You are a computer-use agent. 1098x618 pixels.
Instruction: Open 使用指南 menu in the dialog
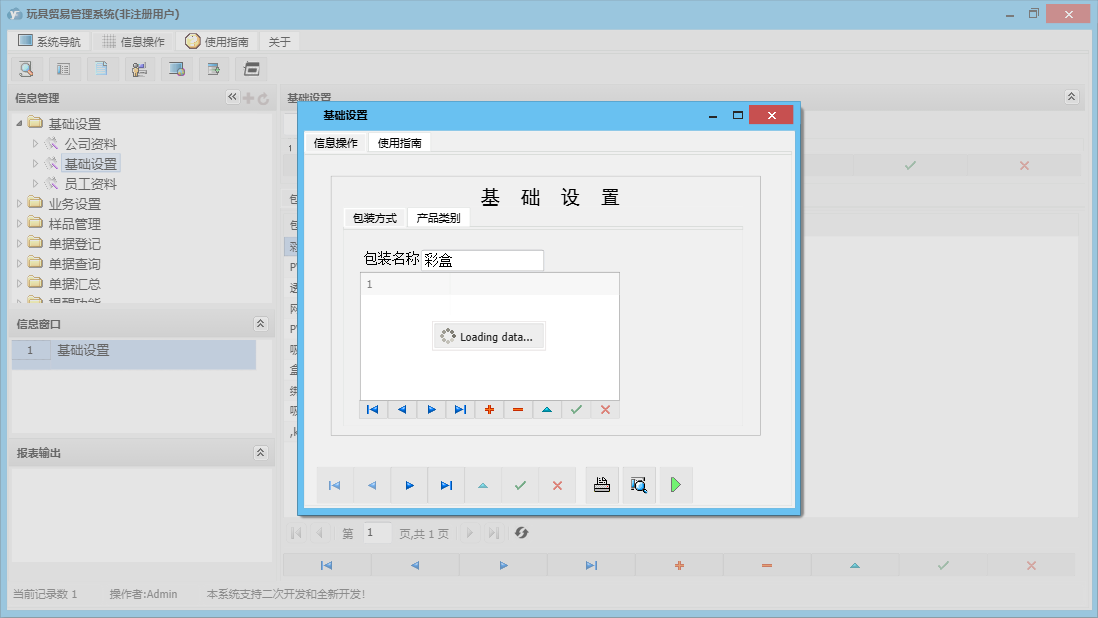point(399,143)
